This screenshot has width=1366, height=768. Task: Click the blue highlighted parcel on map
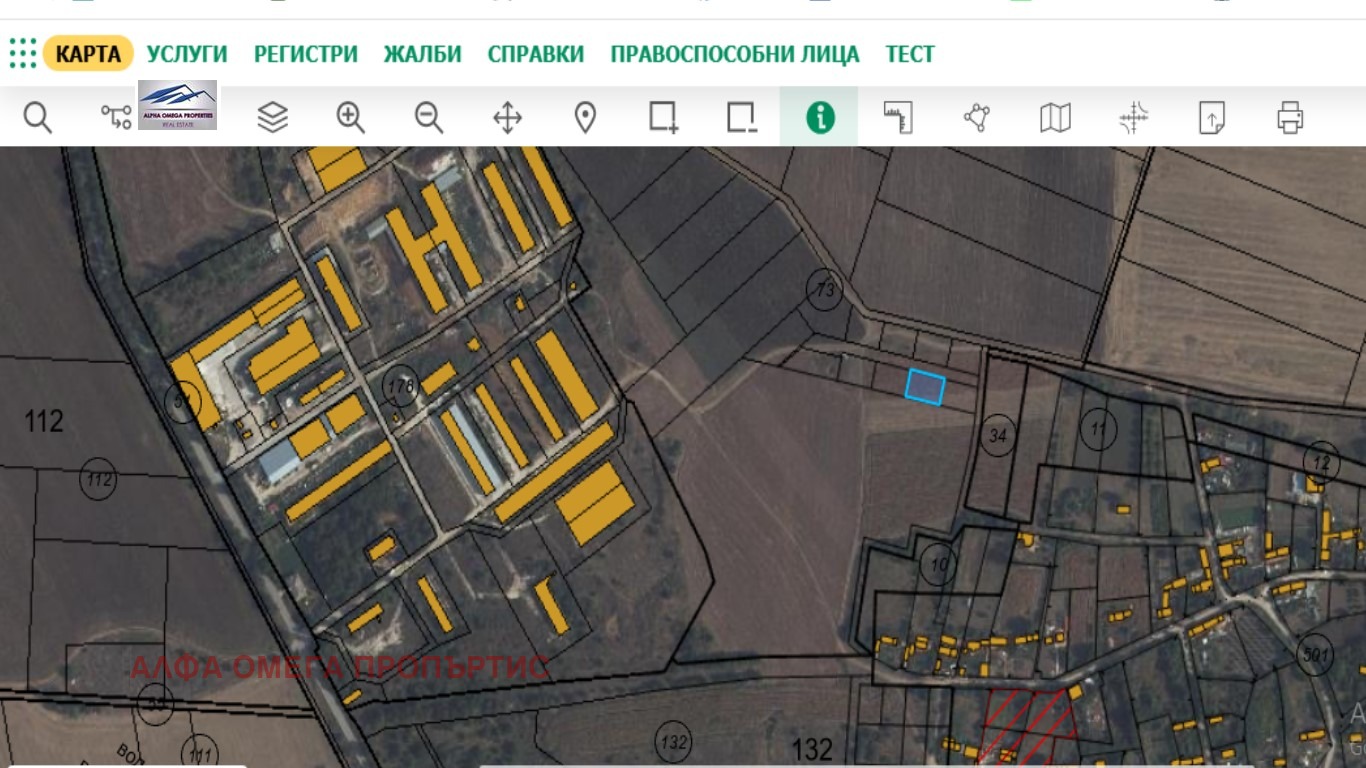coord(925,387)
